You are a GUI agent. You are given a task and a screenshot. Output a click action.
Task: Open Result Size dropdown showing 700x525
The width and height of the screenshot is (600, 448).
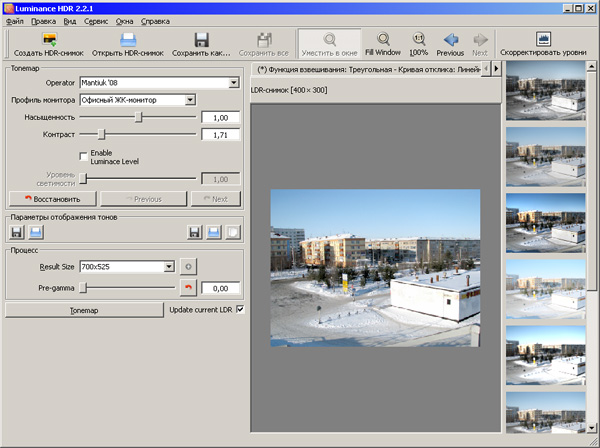[x=128, y=267]
